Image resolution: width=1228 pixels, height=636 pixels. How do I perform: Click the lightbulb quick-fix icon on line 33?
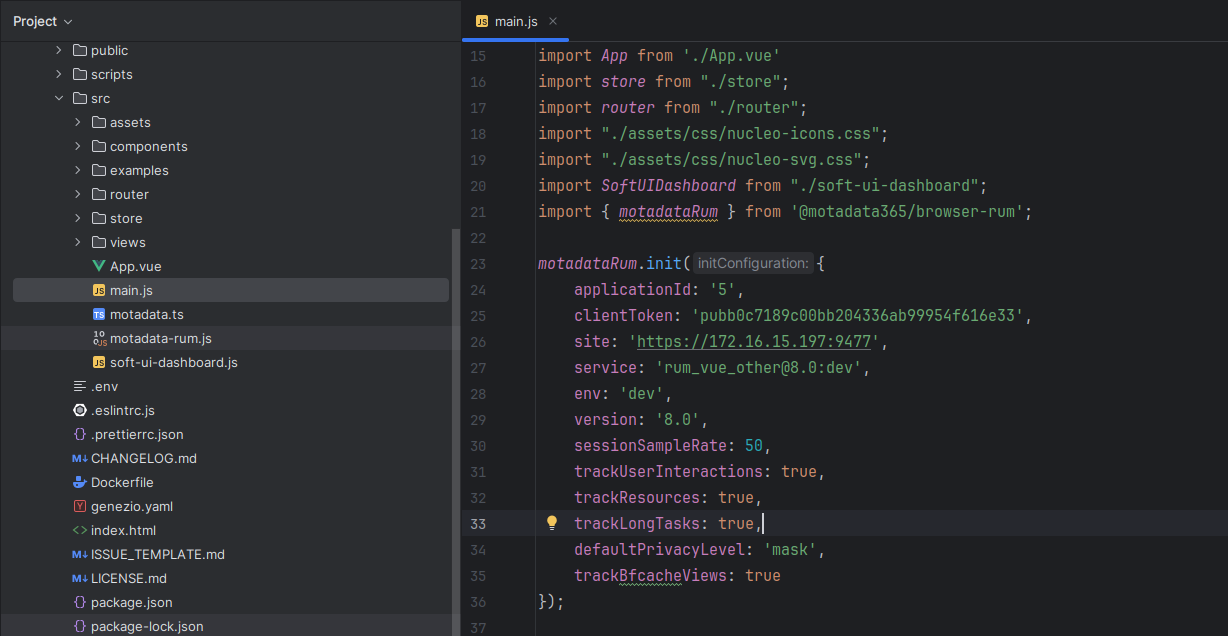point(551,523)
